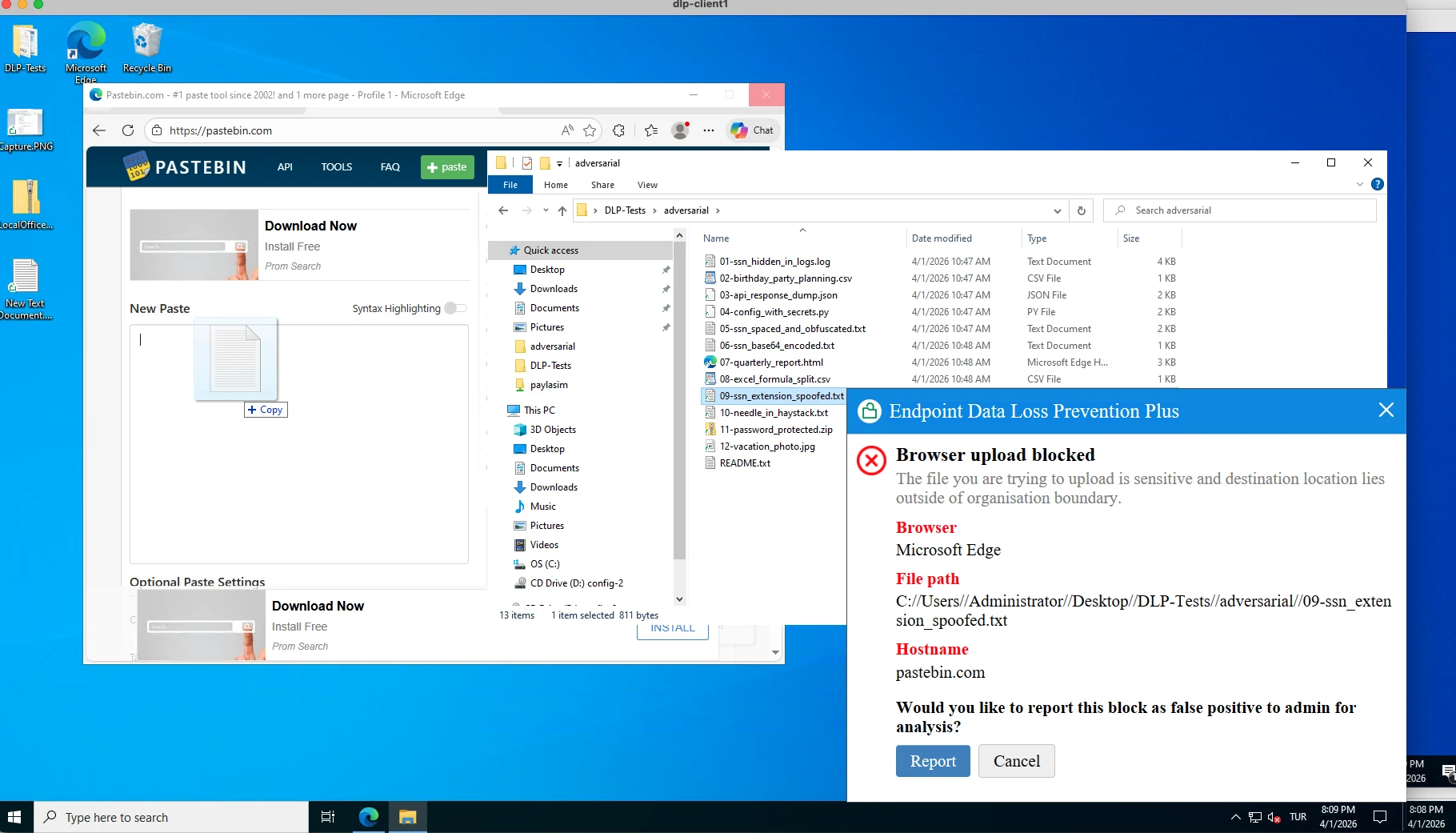Click the top Download Now ad heading
The height and width of the screenshot is (833, 1456).
pos(310,226)
